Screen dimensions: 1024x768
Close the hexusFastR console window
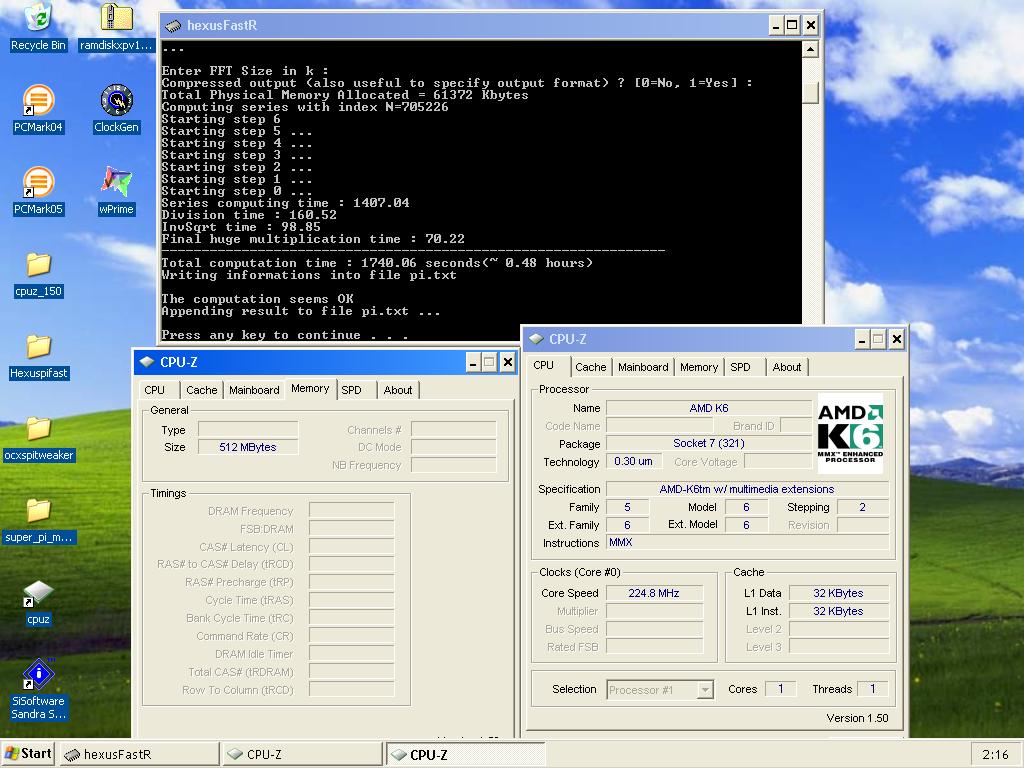point(810,25)
